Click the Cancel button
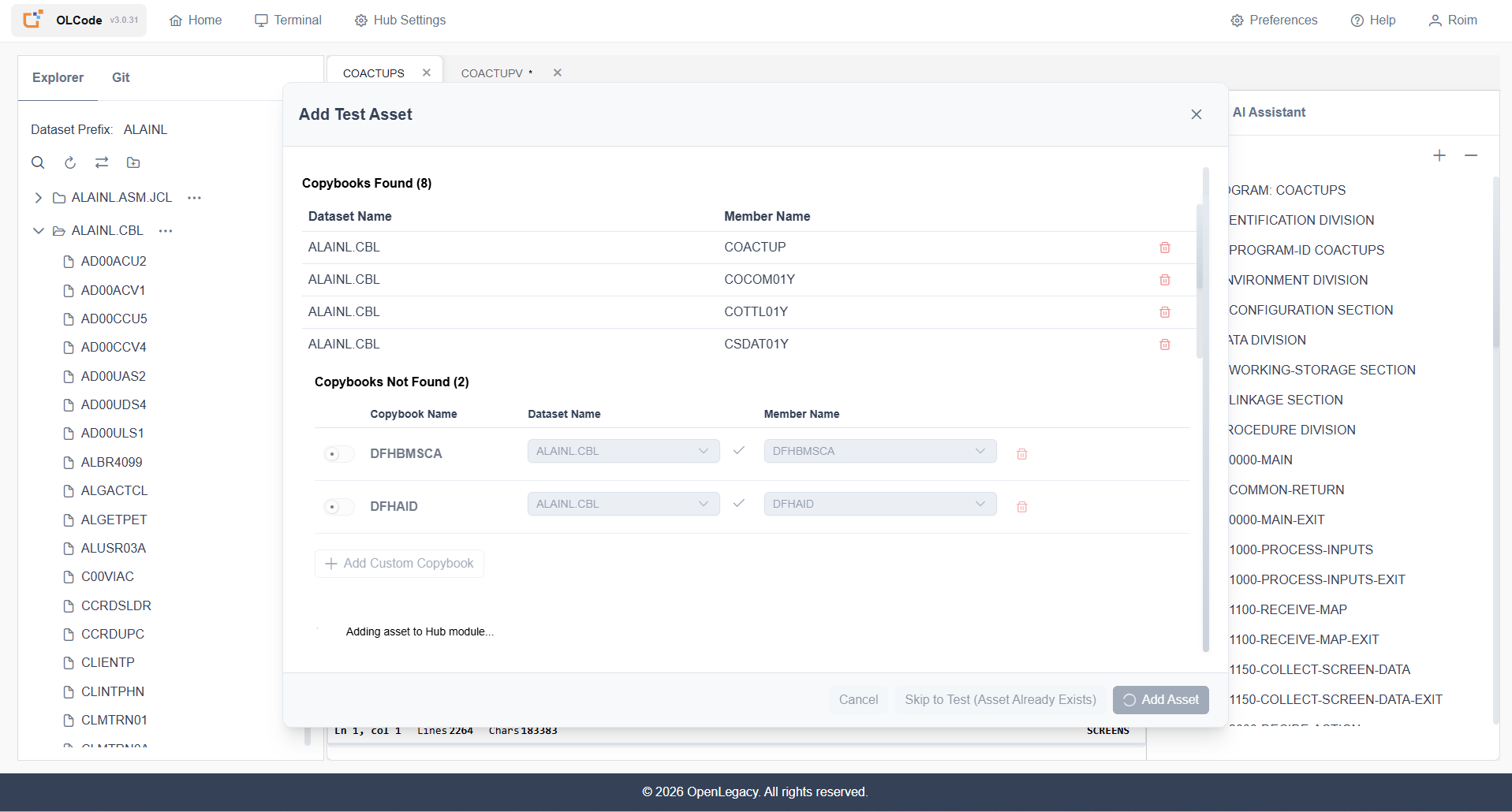Image resolution: width=1512 pixels, height=812 pixels. point(858,700)
